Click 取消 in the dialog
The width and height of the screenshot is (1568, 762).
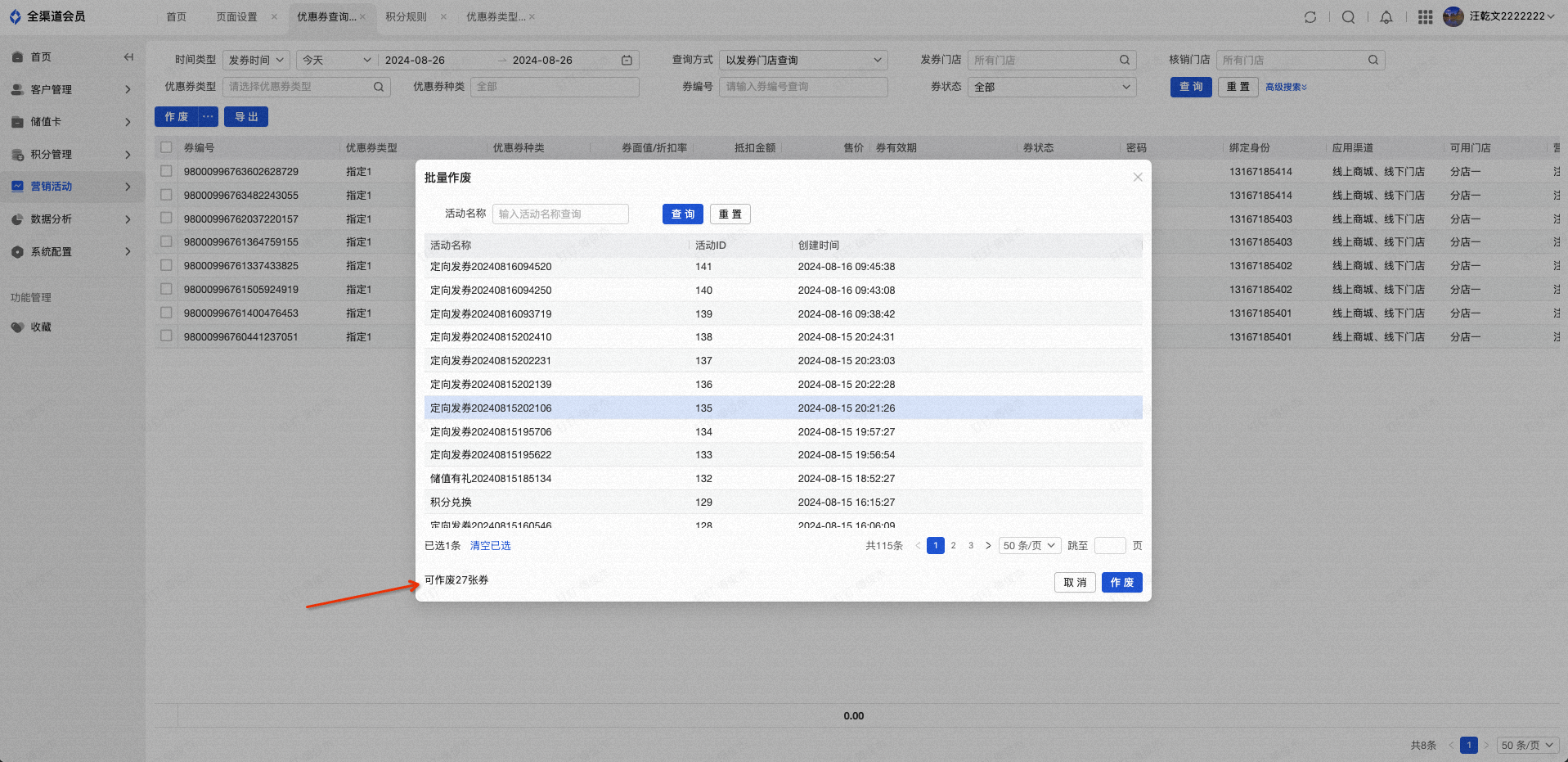1075,583
